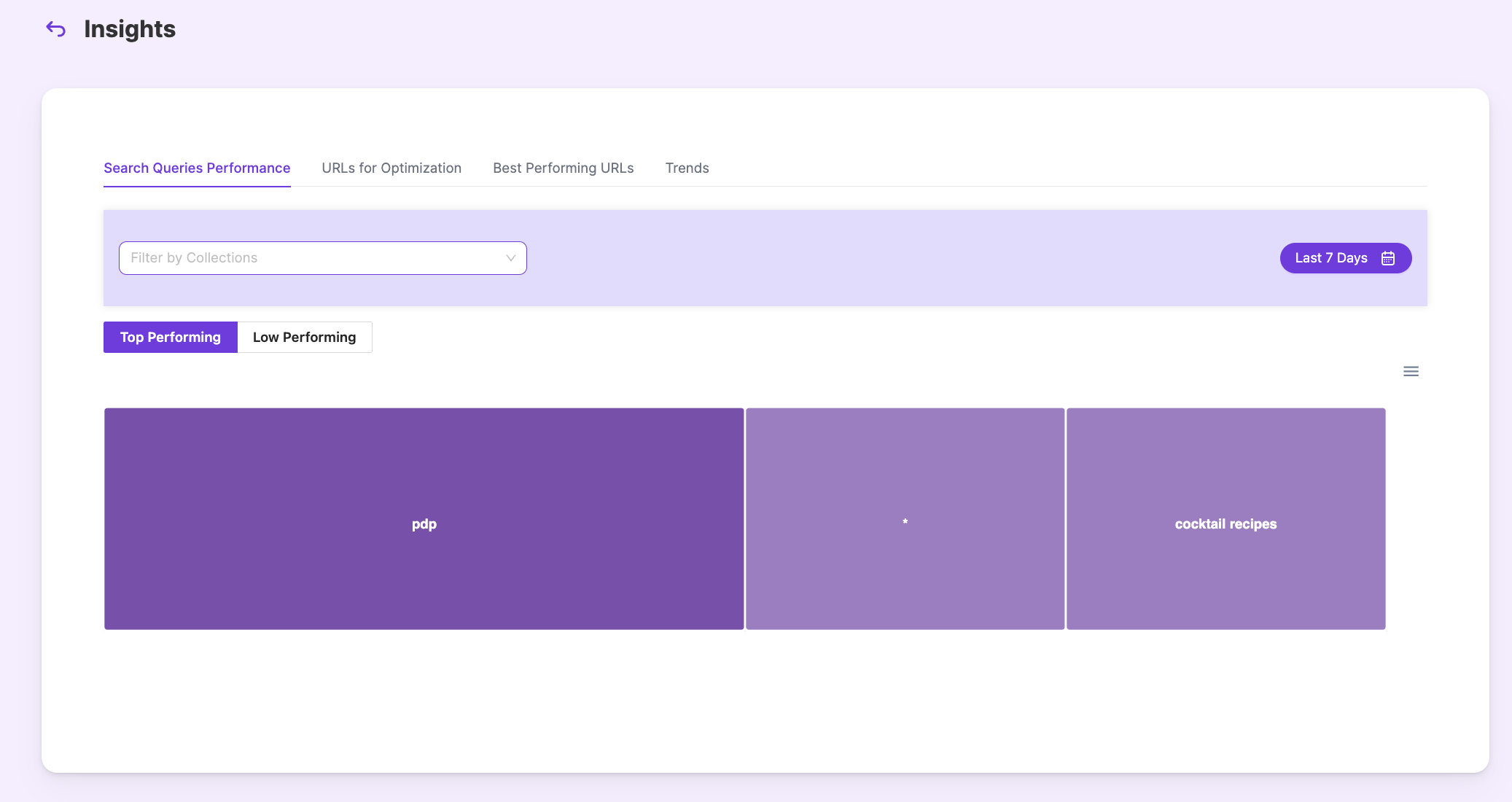
Task: Switch to the Trends tab
Action: click(687, 168)
